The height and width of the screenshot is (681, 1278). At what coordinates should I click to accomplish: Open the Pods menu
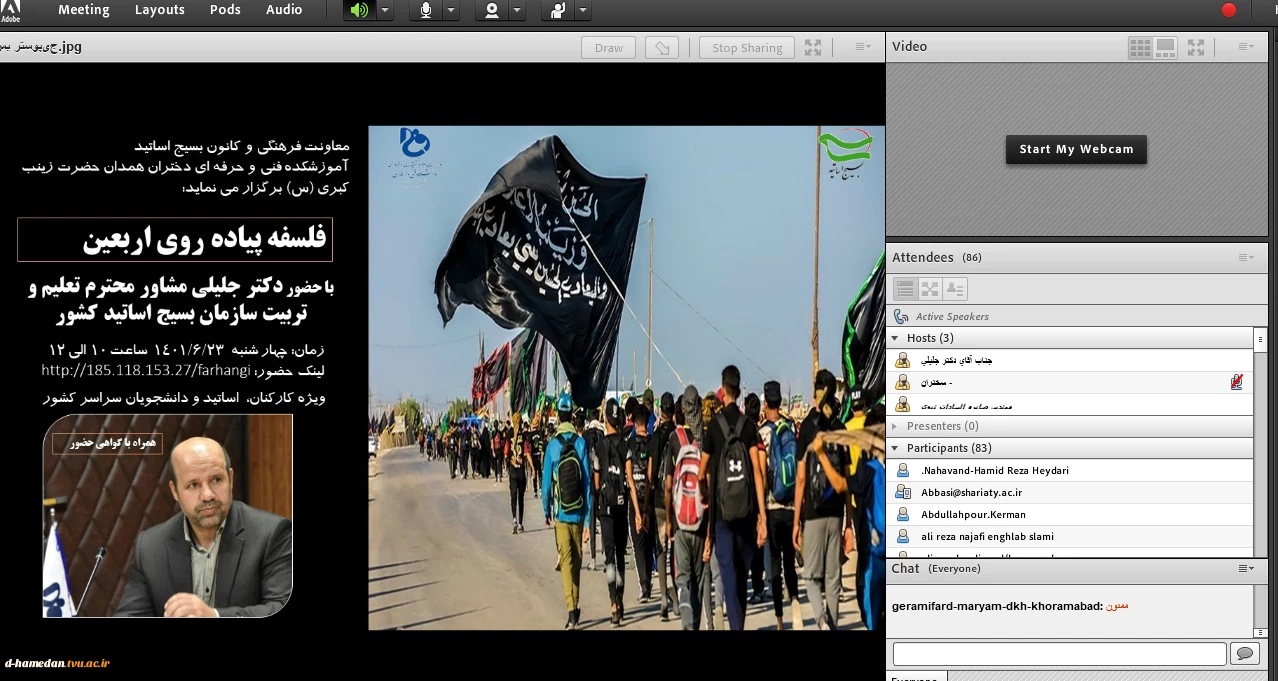click(x=225, y=10)
